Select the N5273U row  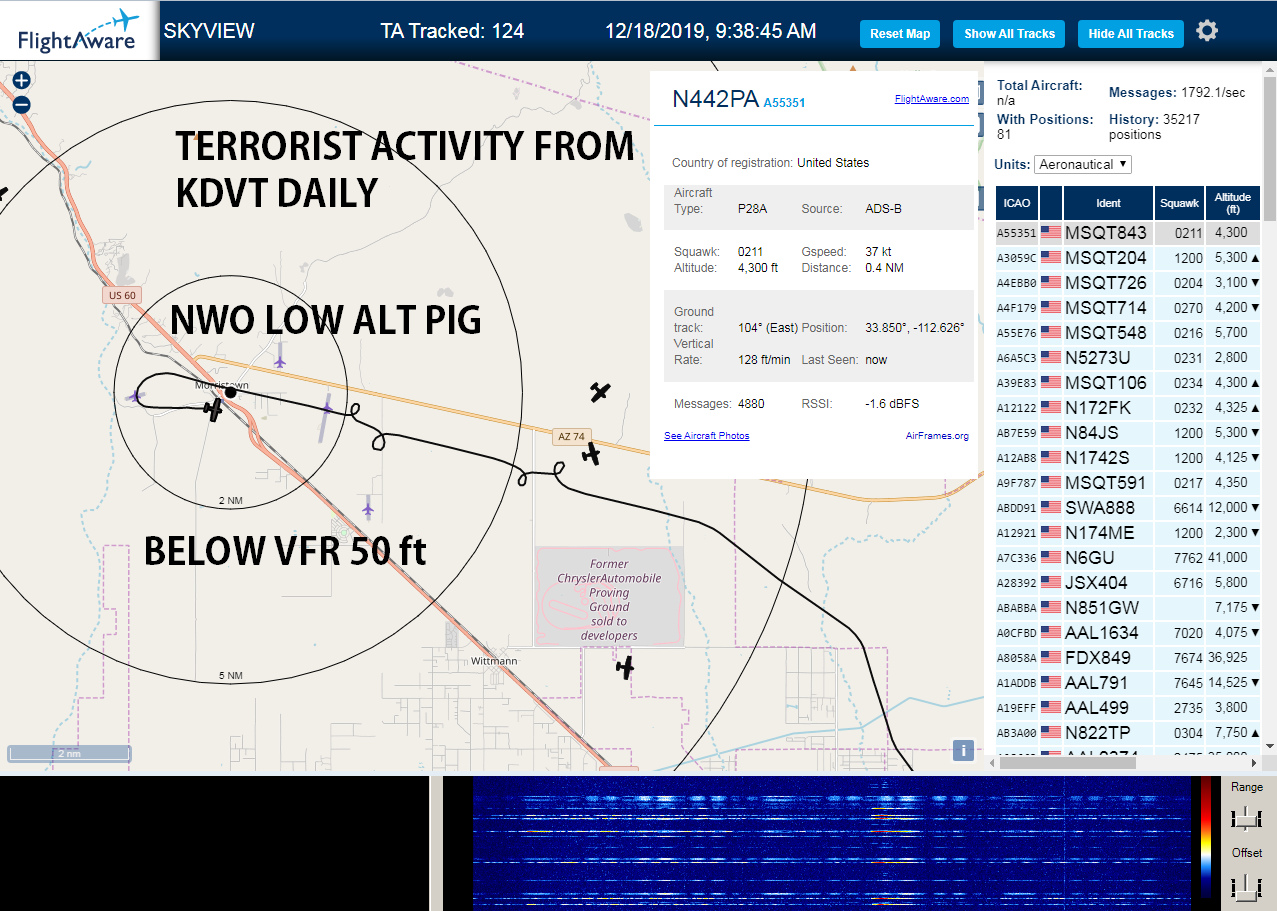(1128, 358)
